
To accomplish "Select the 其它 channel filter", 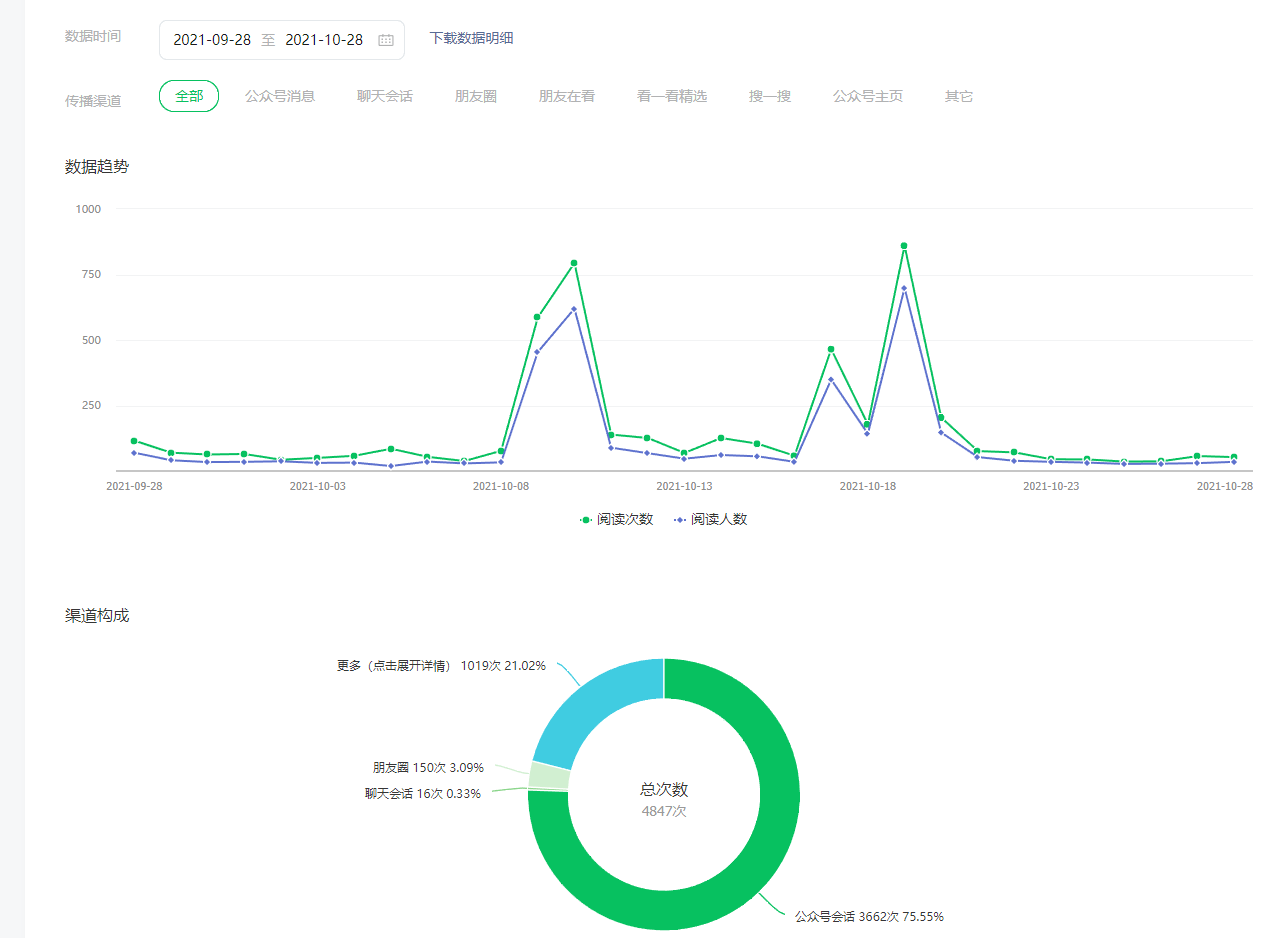I will coord(959,96).
